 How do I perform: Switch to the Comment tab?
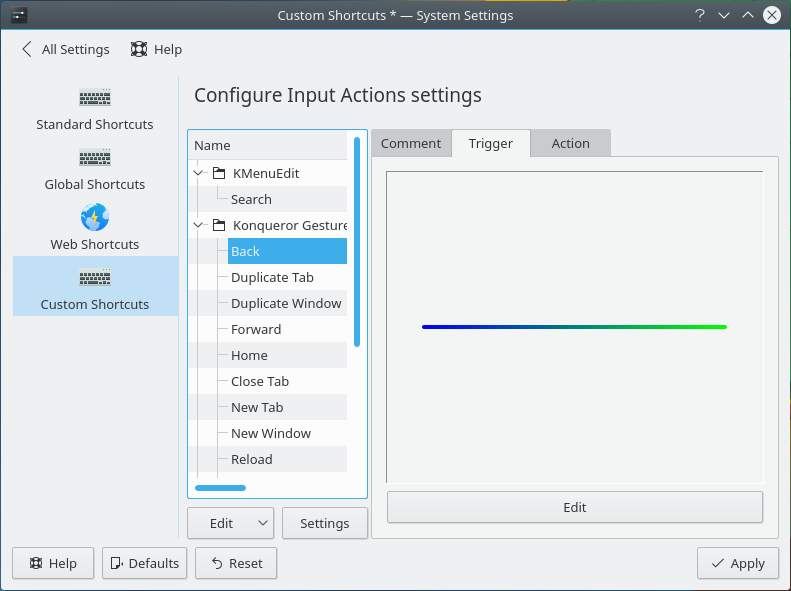[x=410, y=143]
